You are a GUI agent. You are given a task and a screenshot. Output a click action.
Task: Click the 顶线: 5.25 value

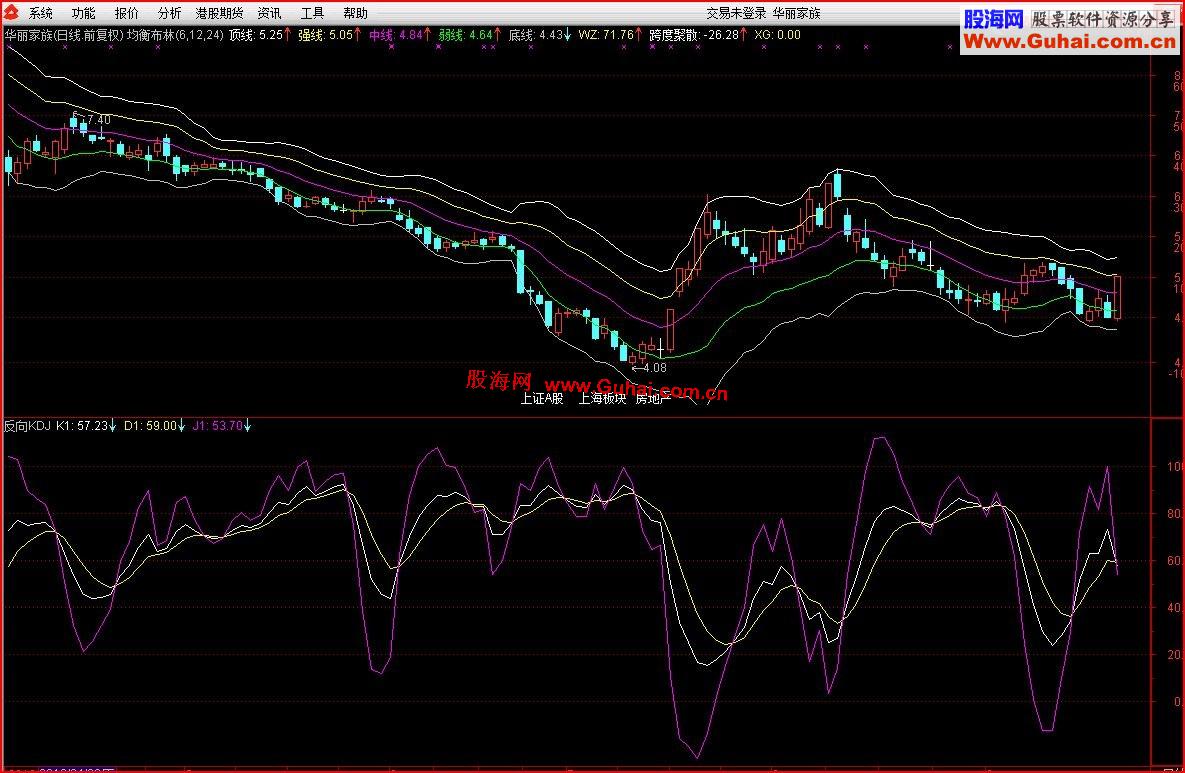256,35
